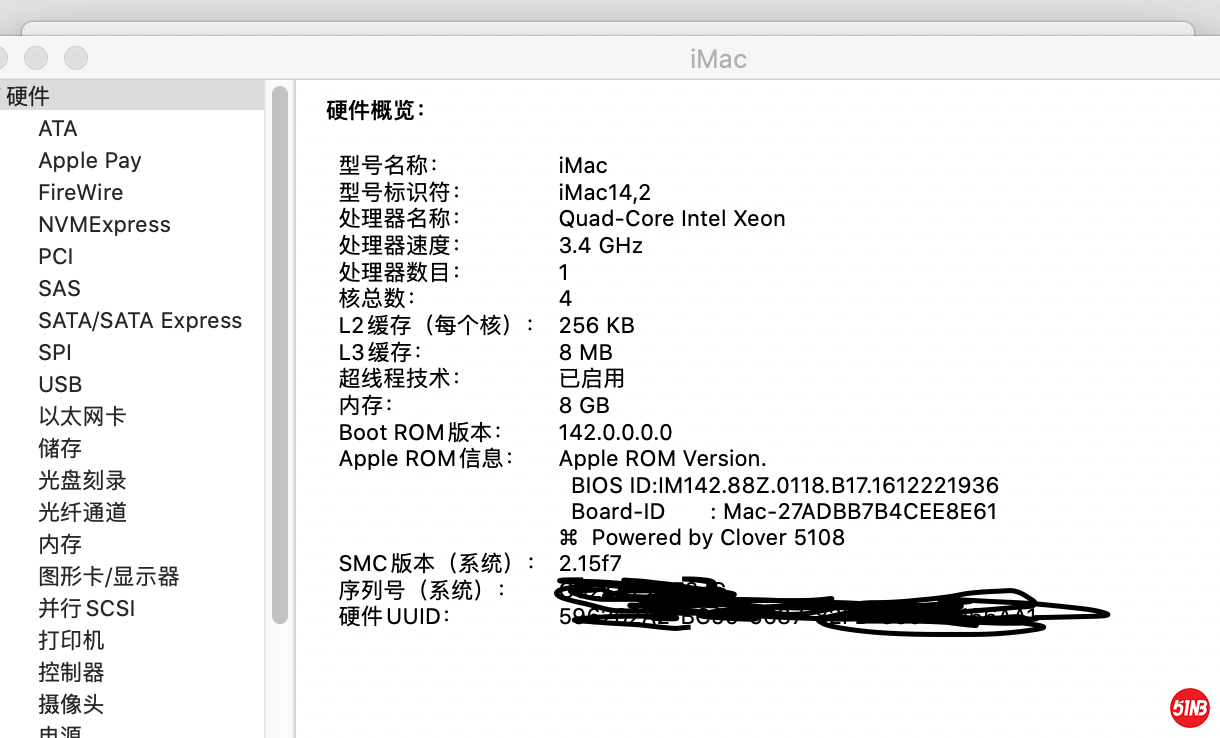
Task: Click the 256 KB L2 cache value
Action: click(x=597, y=325)
